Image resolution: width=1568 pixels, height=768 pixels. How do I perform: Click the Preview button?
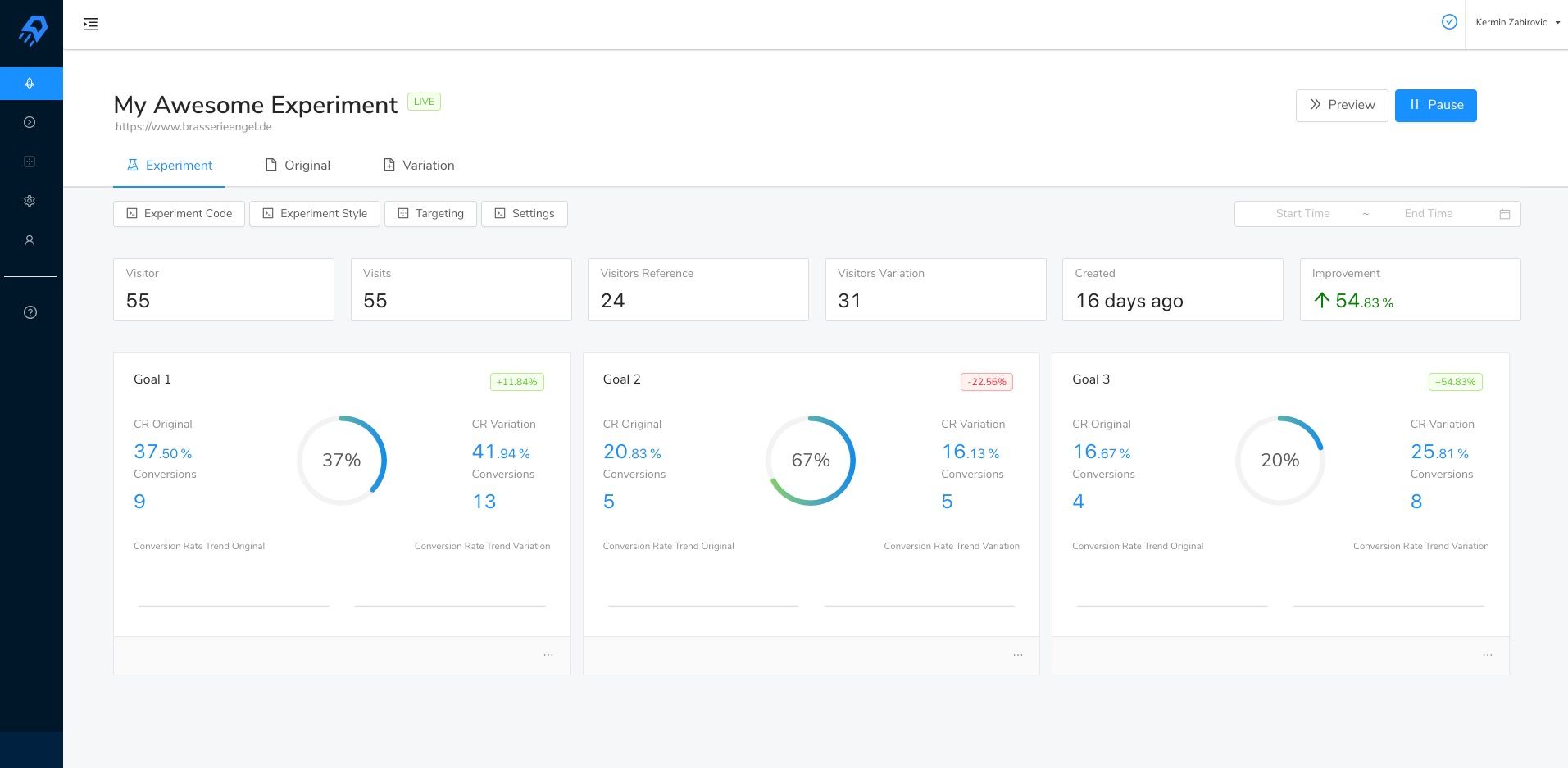click(x=1342, y=105)
